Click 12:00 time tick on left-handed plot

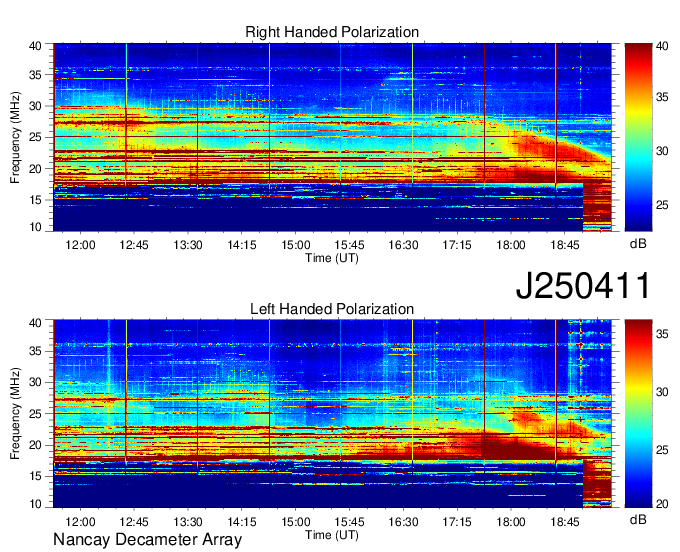(80, 522)
